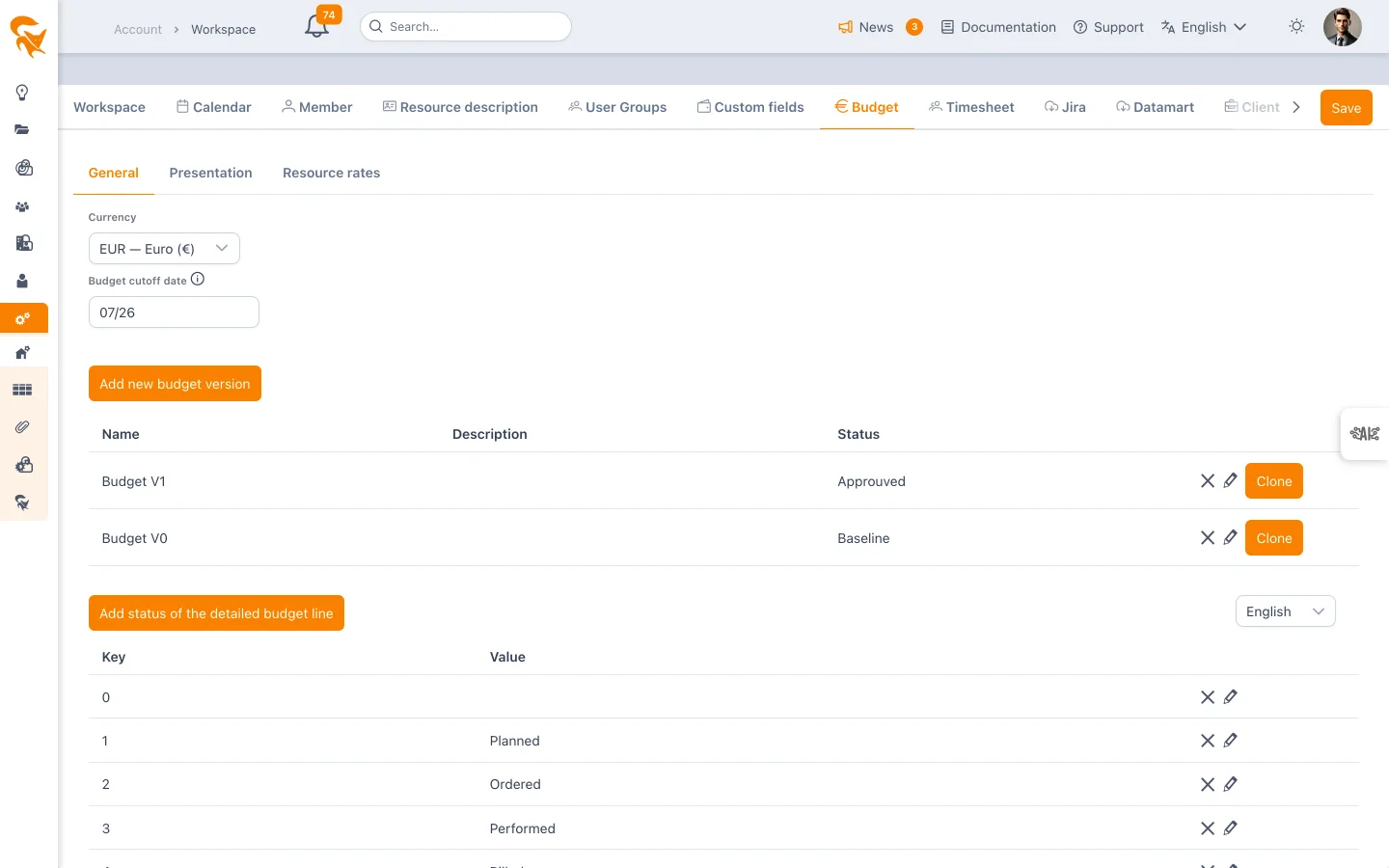Open the top bar English language selector
Image resolution: width=1389 pixels, height=868 pixels.
1204,27
